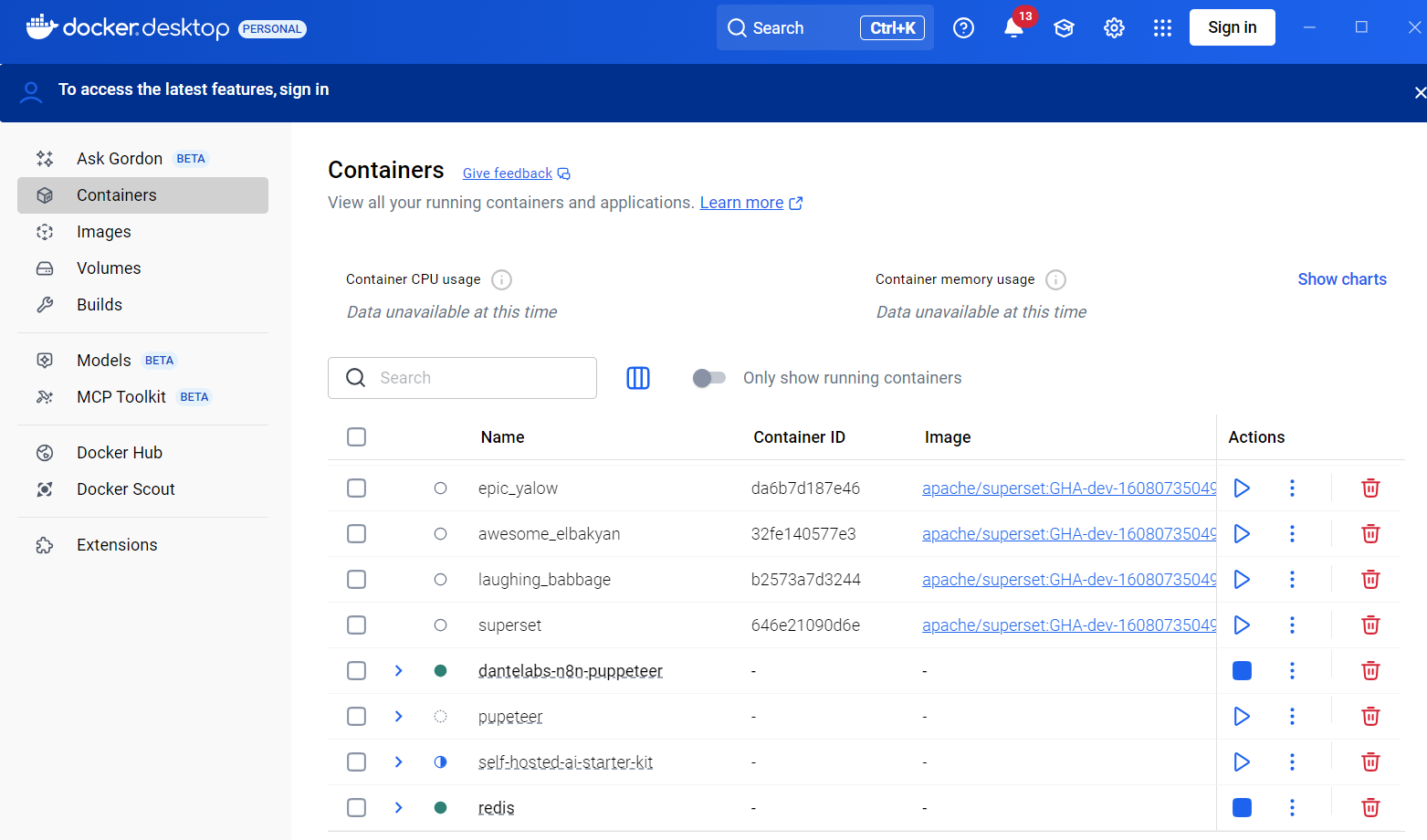Select the redis row checkbox
Viewport: 1427px width, 840px height.
[x=357, y=808]
